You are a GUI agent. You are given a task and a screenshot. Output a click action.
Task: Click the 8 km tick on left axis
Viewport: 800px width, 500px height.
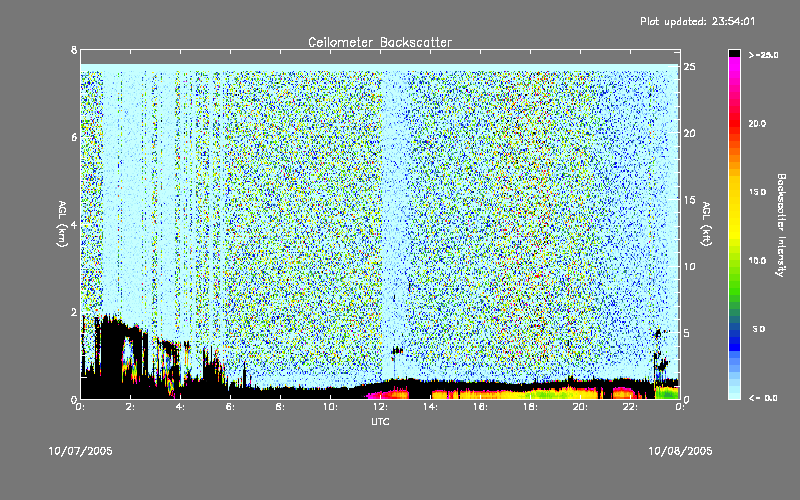pos(74,50)
